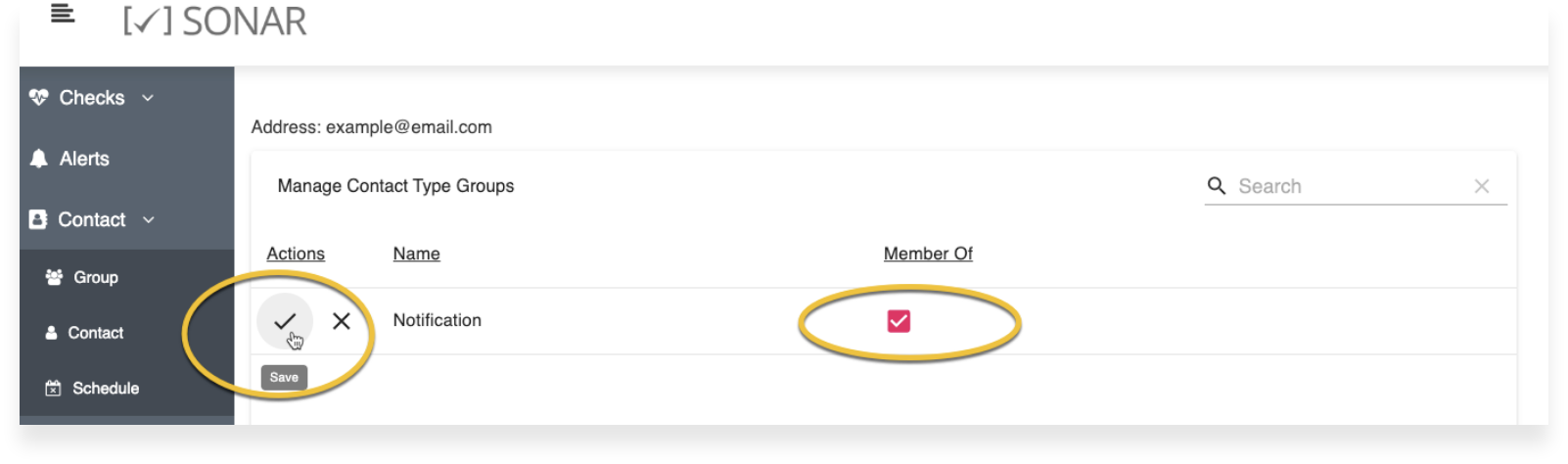This screenshot has height=464, width=1568.
Task: Uncheck the Notification Member Of checkbox
Action: click(x=899, y=321)
